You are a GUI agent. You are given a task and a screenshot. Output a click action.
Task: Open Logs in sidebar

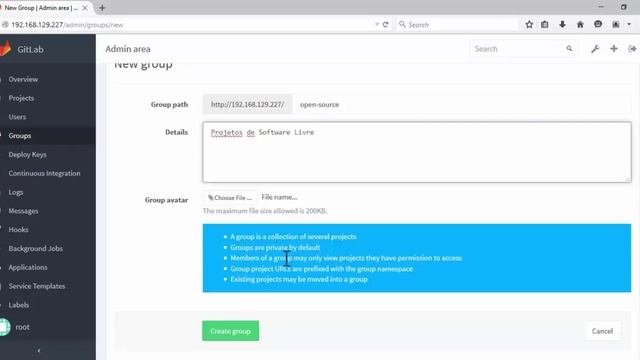(16, 192)
